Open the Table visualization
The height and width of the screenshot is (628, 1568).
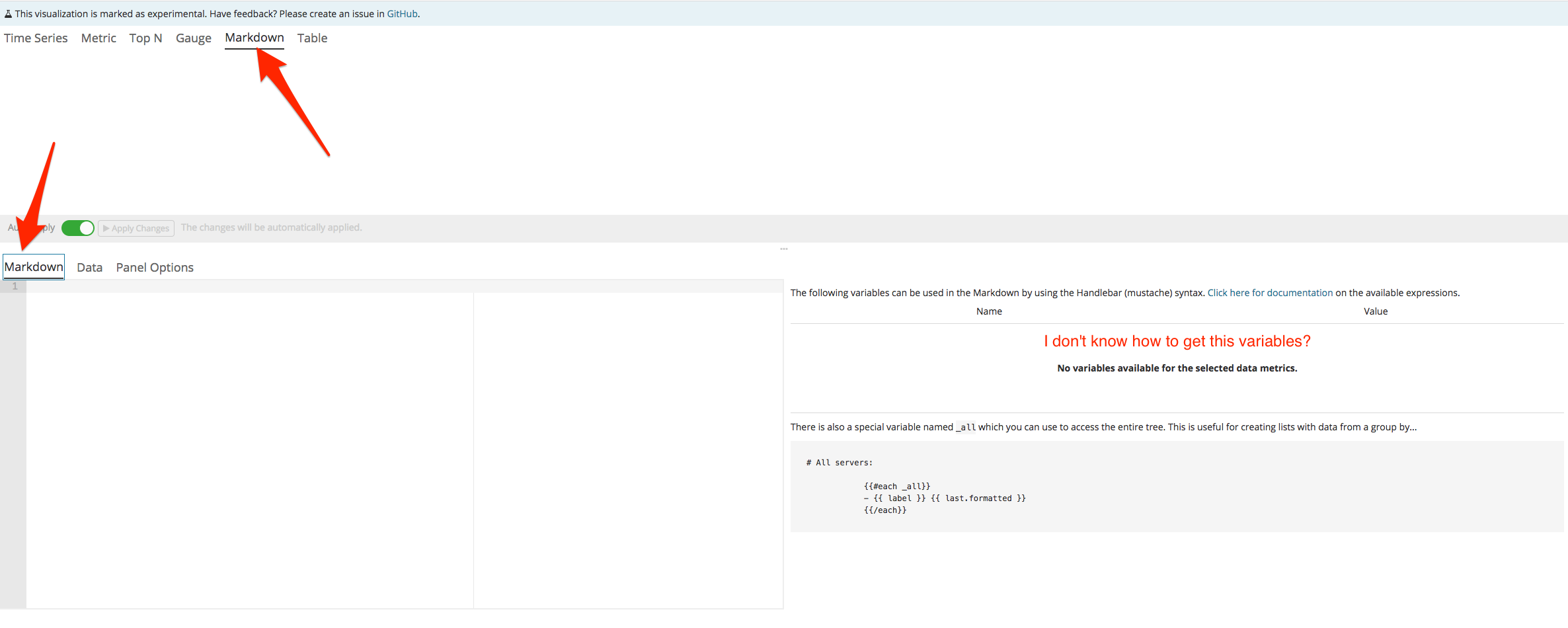[x=311, y=38]
